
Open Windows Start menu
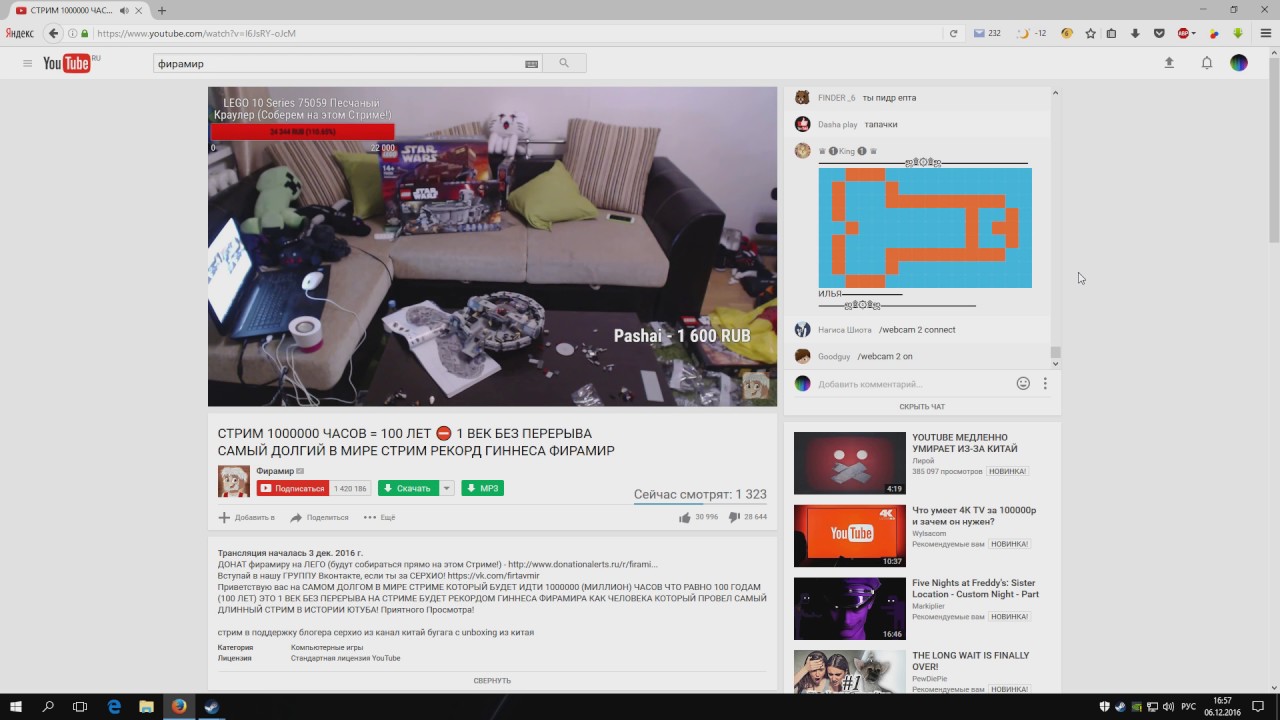coord(16,706)
